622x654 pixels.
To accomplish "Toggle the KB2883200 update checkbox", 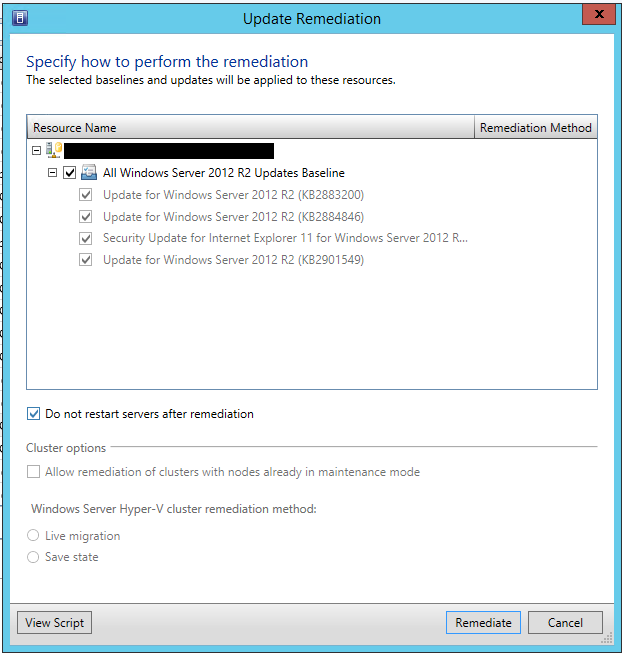I will pos(86,195).
